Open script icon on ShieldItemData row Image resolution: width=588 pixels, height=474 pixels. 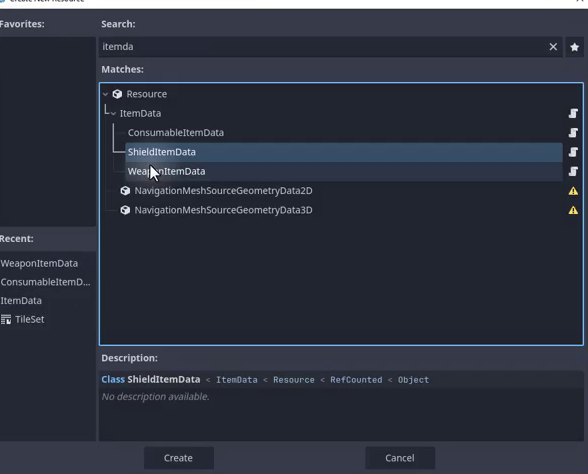click(573, 152)
